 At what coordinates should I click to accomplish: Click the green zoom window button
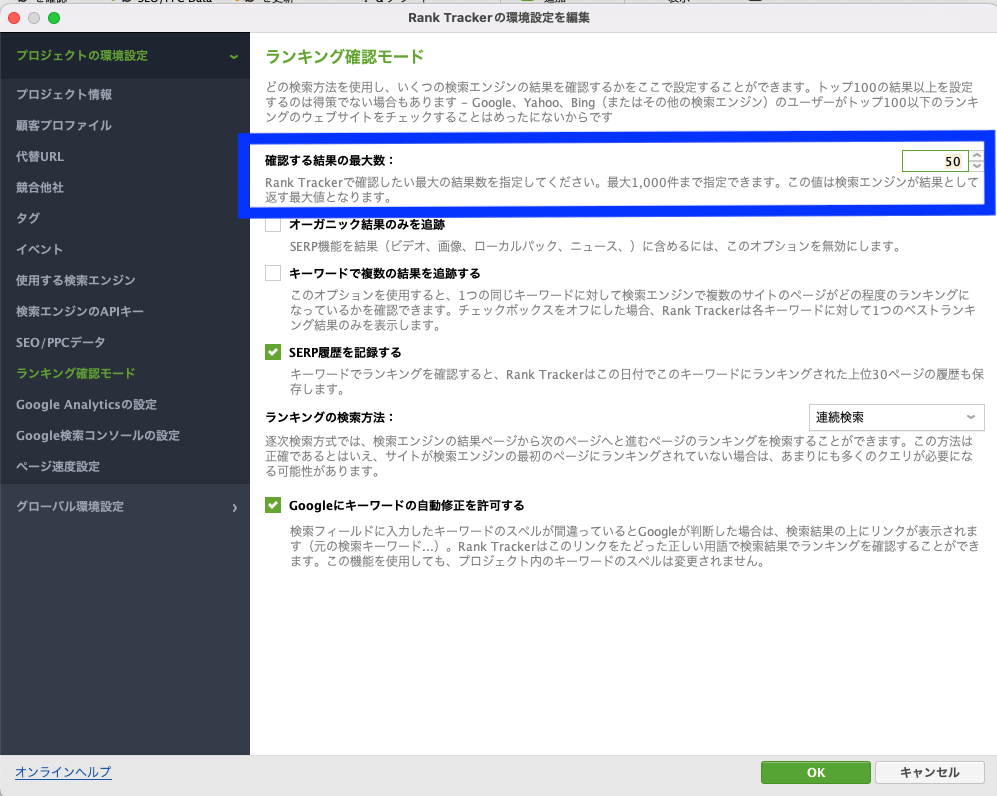point(54,18)
